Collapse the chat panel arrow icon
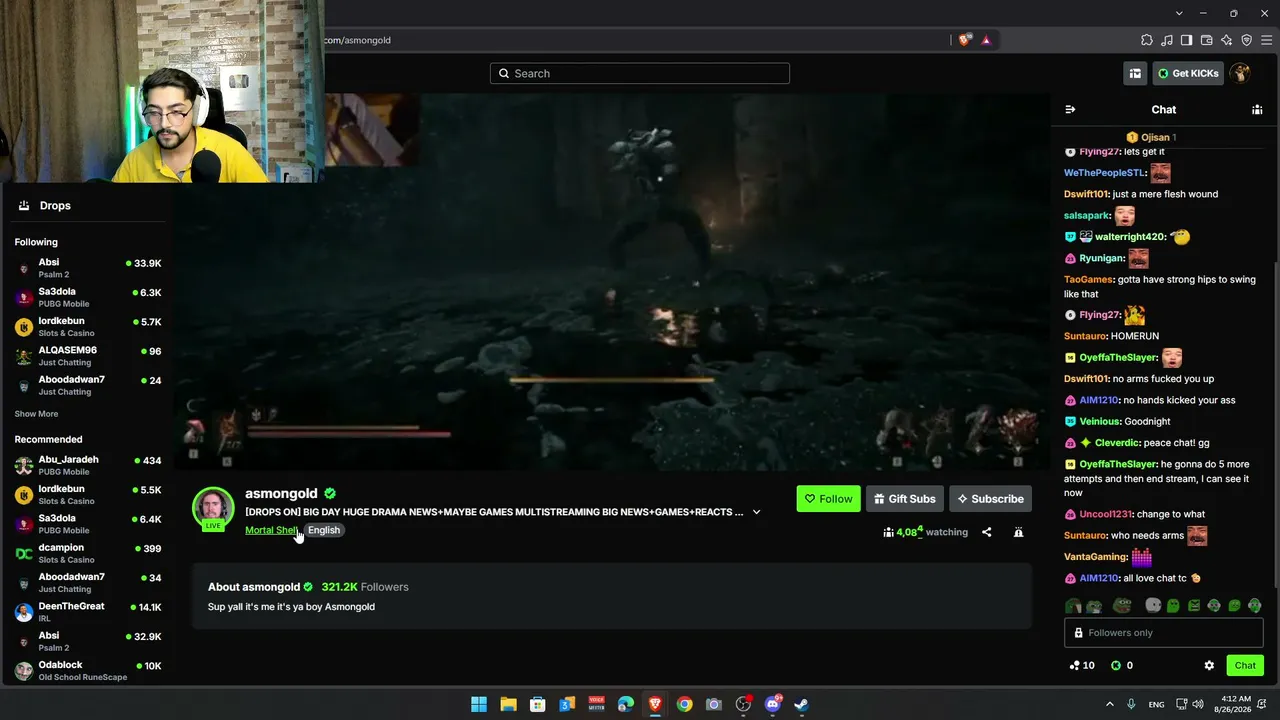 1070,109
